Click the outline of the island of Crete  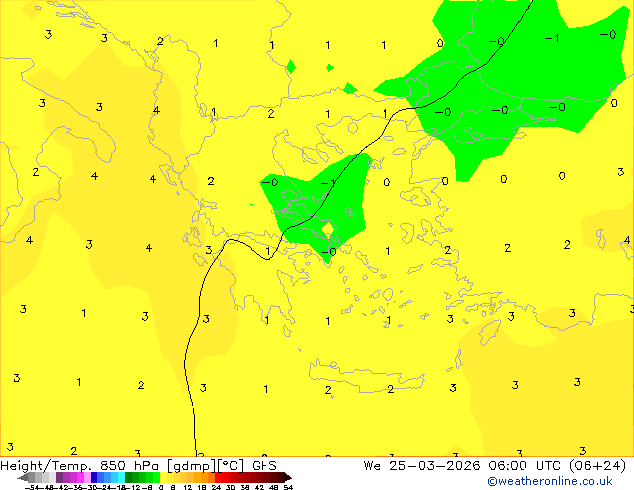tap(367, 376)
